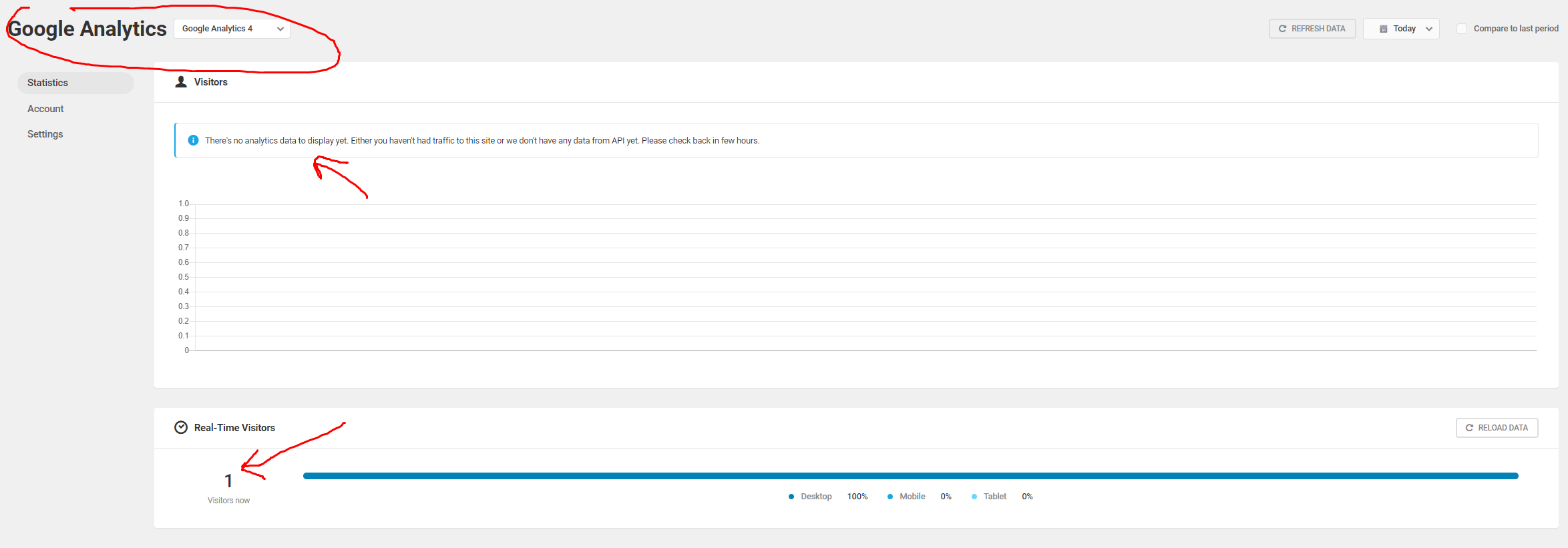The image size is (1568, 548).
Task: Click the 0.5 y-axis label
Action: tap(184, 277)
